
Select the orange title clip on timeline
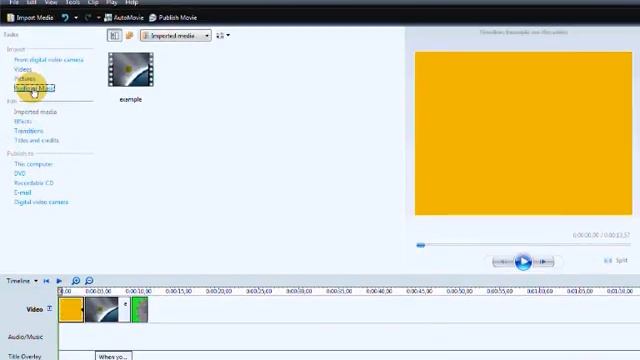pyautogui.click(x=71, y=310)
